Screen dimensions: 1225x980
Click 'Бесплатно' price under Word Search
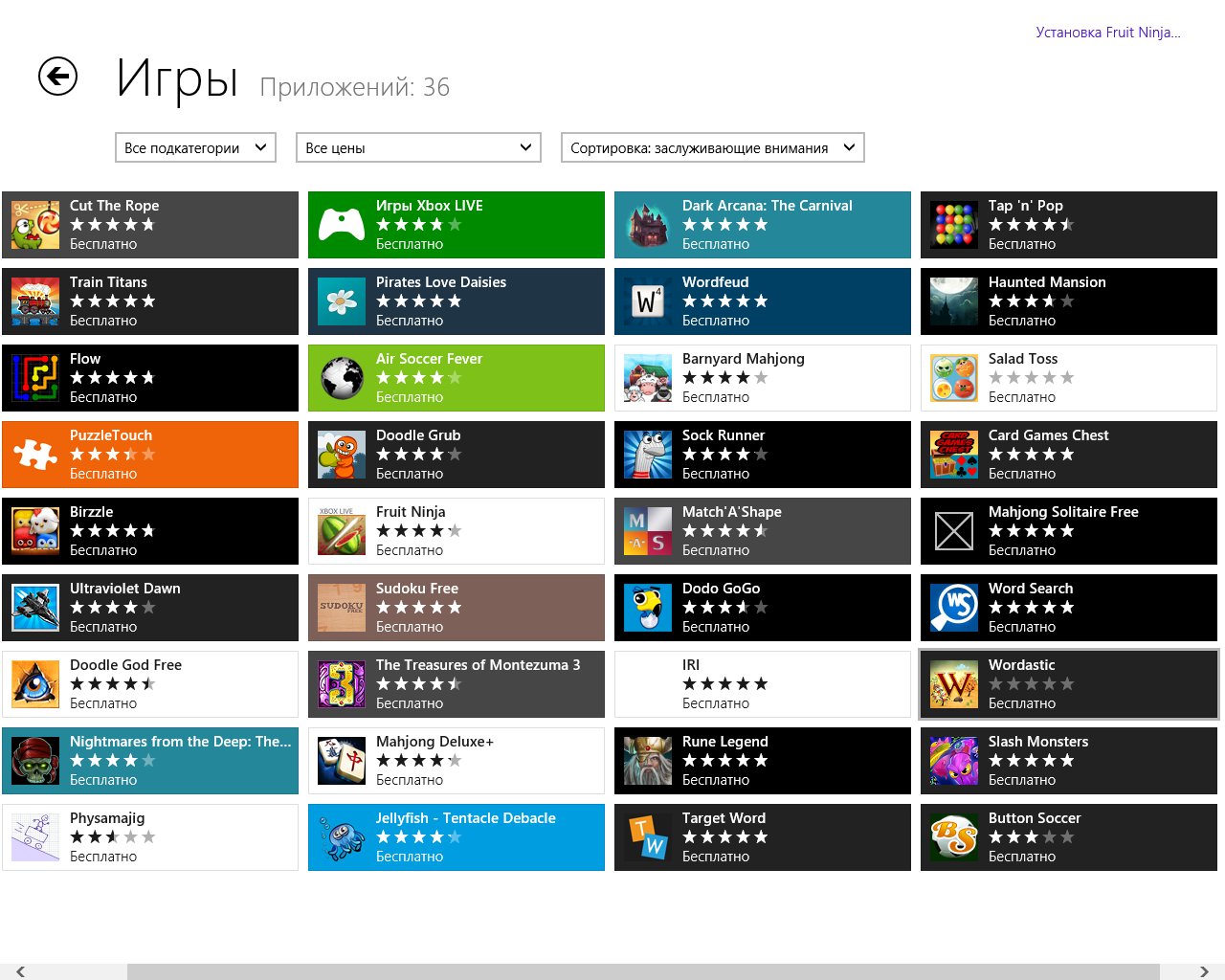pos(1022,627)
